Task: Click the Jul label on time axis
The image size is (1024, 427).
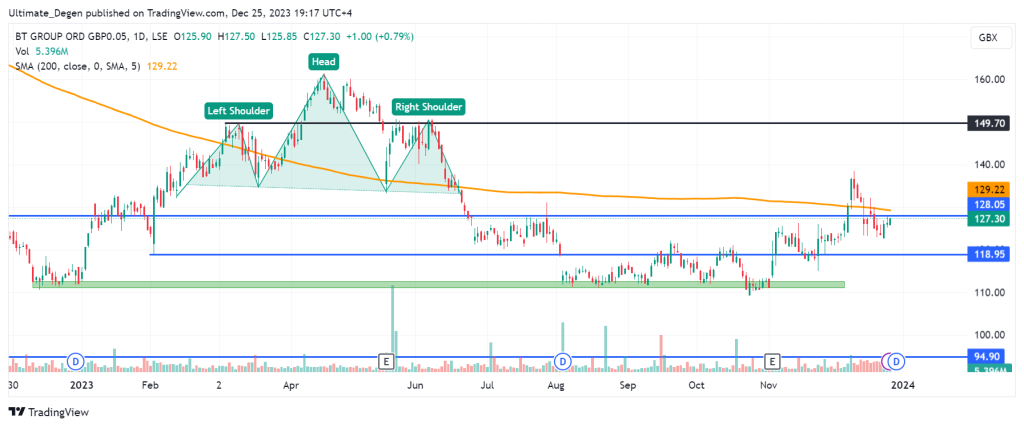Action: tap(487, 385)
